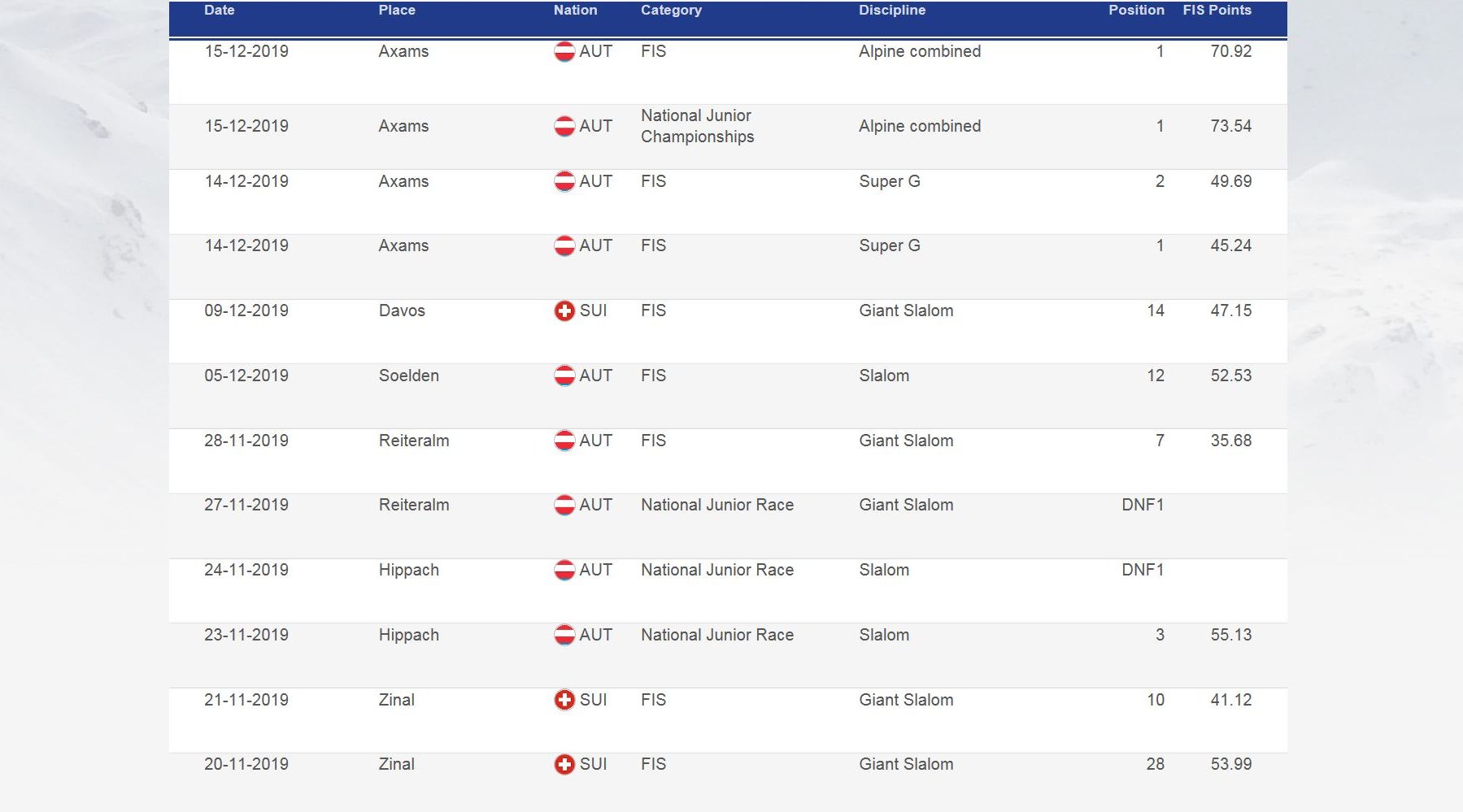Click Swiss flag in 20-11-2019 Zinal row
Viewport: 1463px width, 812px height.
[564, 764]
